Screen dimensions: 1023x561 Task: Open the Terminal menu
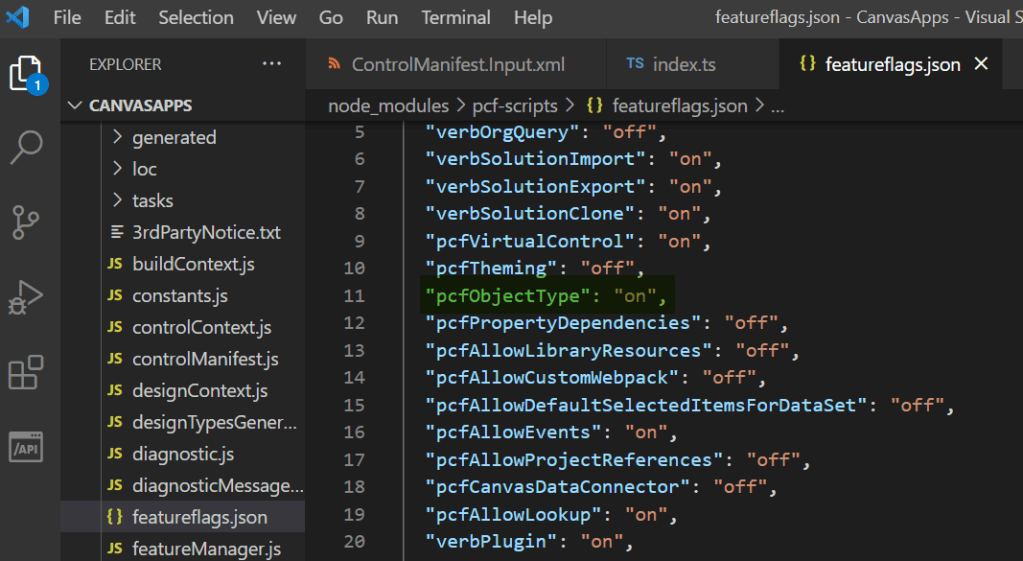point(455,18)
